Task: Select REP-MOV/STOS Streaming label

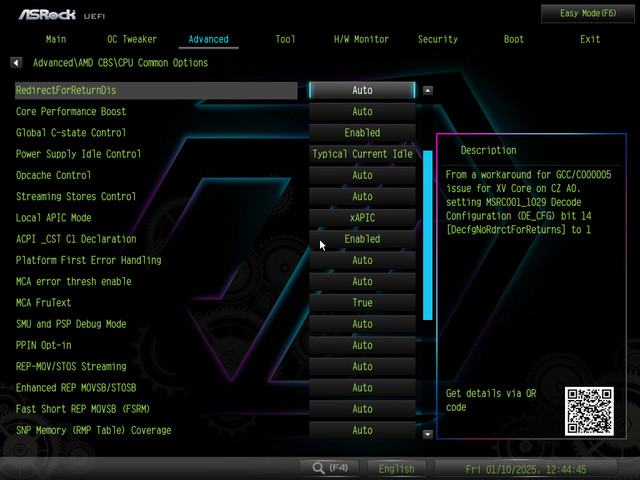Action: 71,366
